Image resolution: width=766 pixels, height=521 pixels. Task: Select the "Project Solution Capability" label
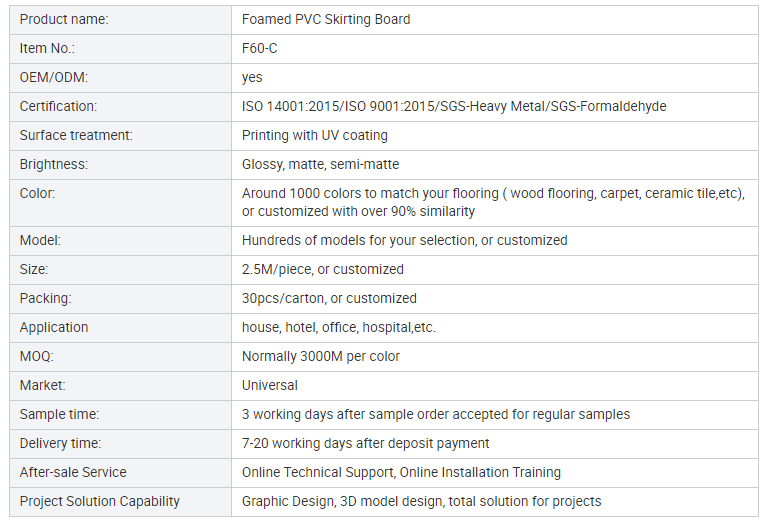tap(100, 501)
